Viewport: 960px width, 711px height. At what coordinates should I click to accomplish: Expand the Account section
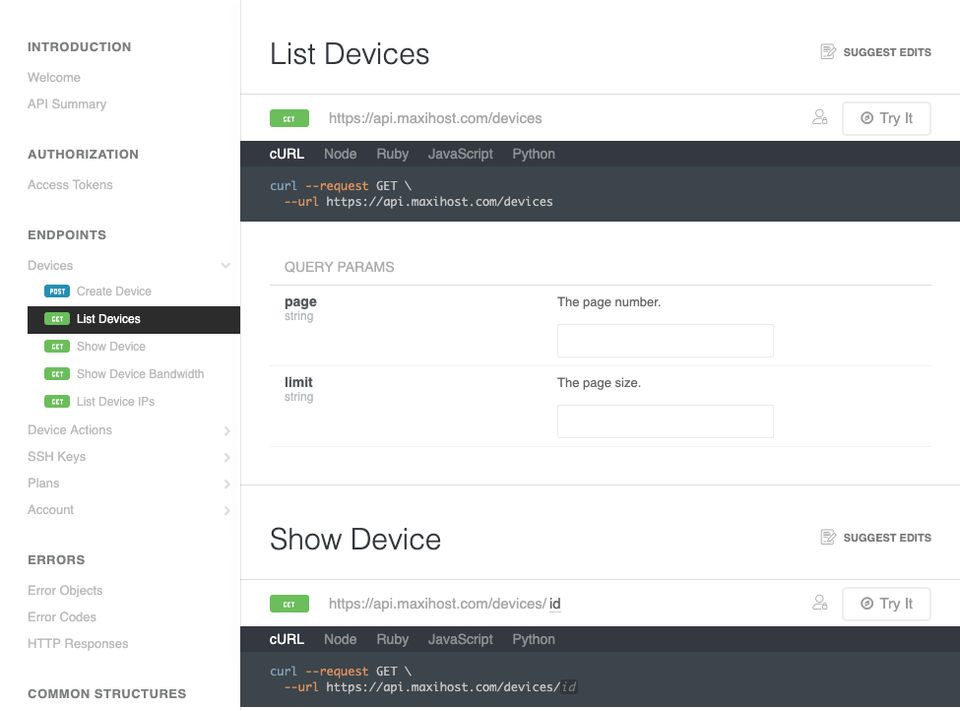coord(227,510)
